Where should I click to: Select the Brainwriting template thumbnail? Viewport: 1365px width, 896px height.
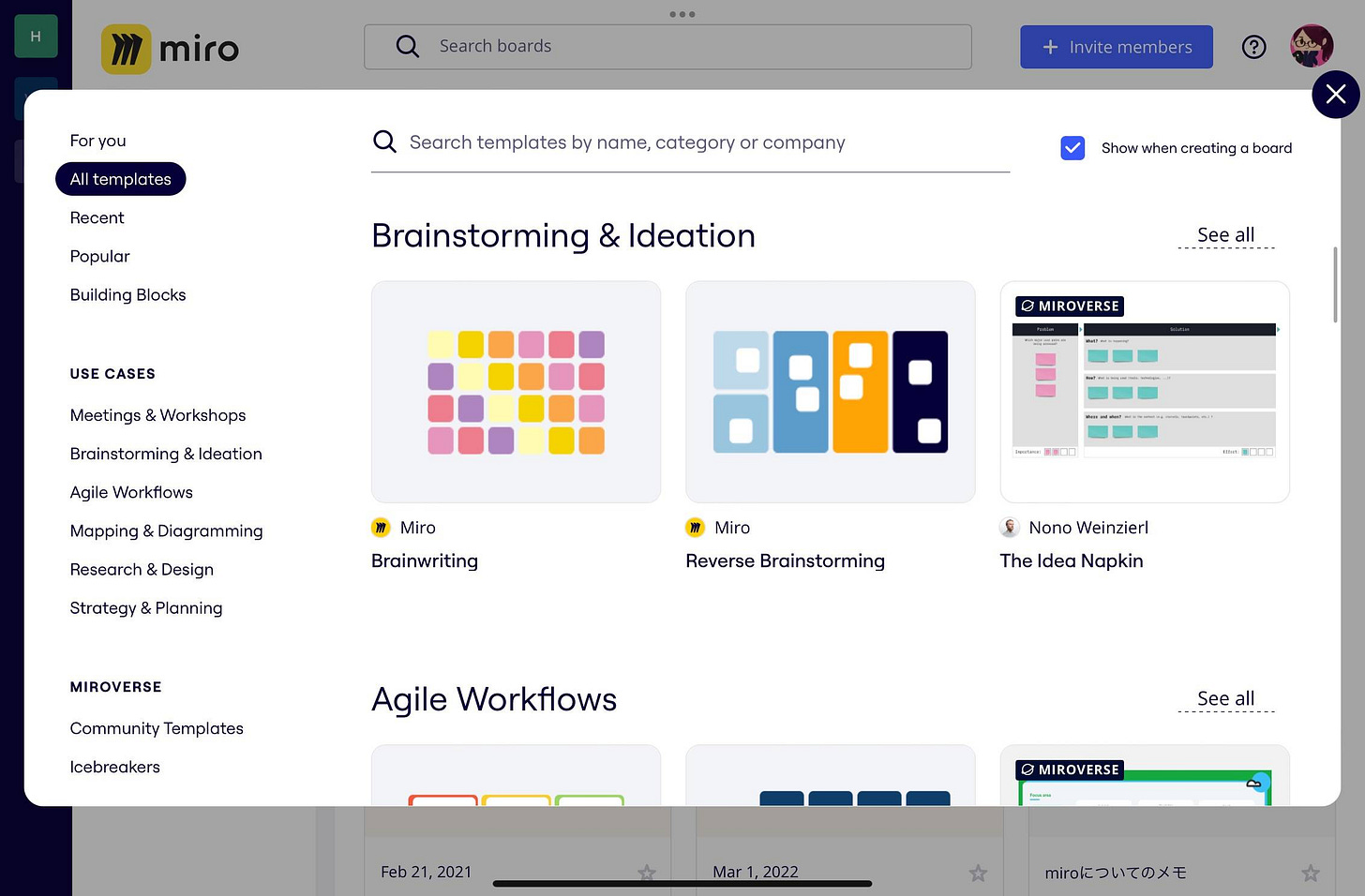coord(516,392)
